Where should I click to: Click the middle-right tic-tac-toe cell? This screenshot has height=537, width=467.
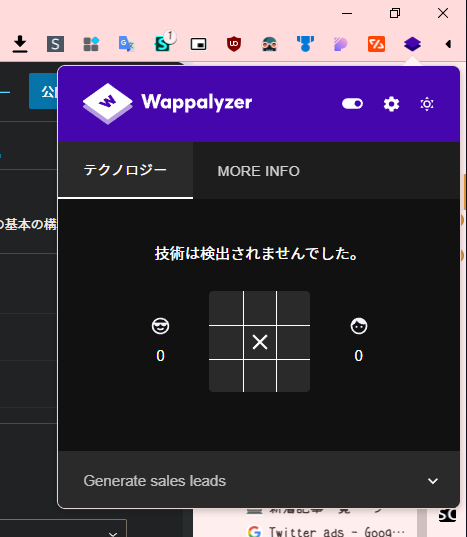coord(293,342)
